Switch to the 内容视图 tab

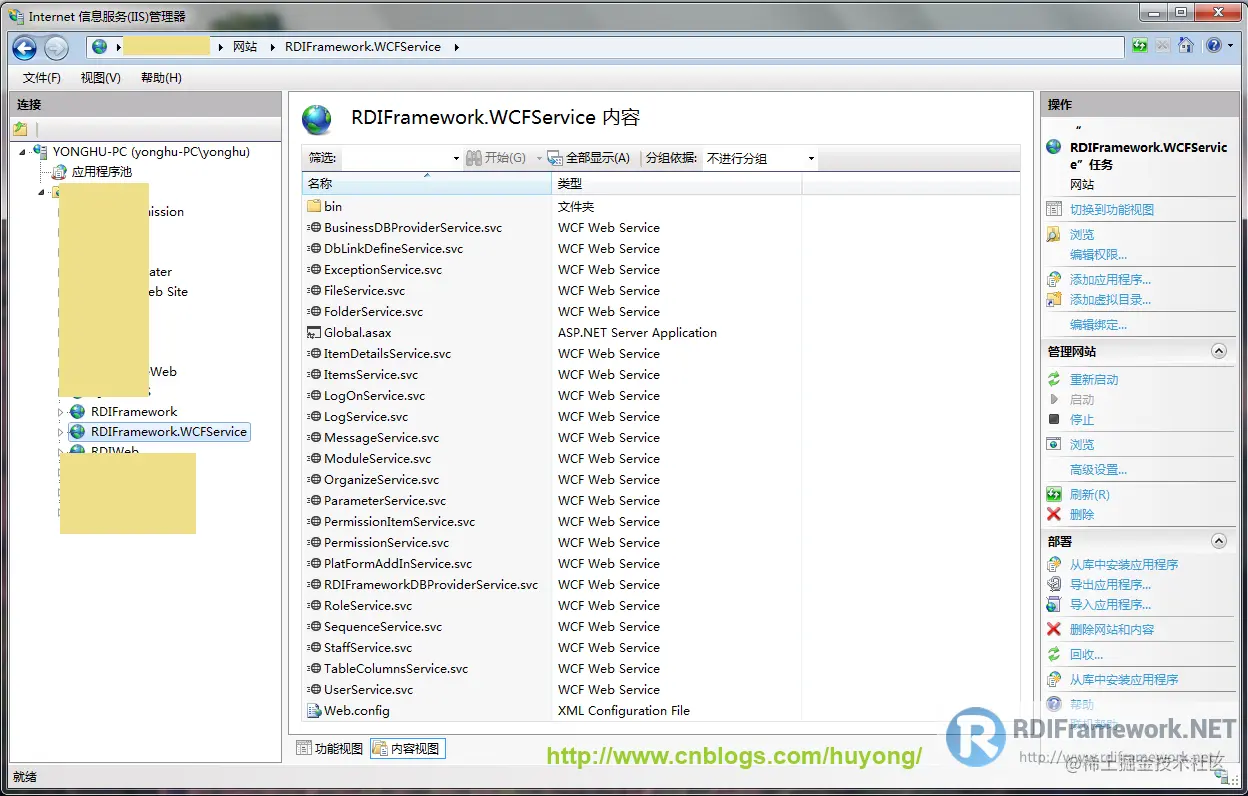407,748
